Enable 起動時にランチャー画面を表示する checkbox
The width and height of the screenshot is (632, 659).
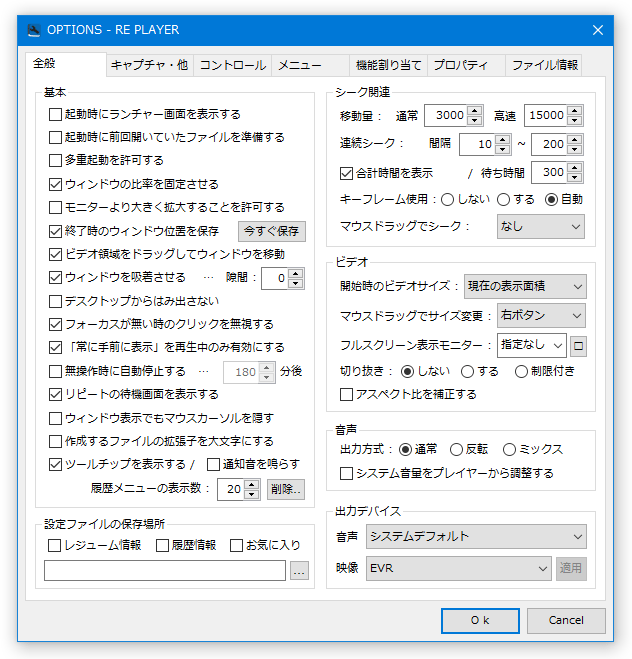(x=55, y=114)
